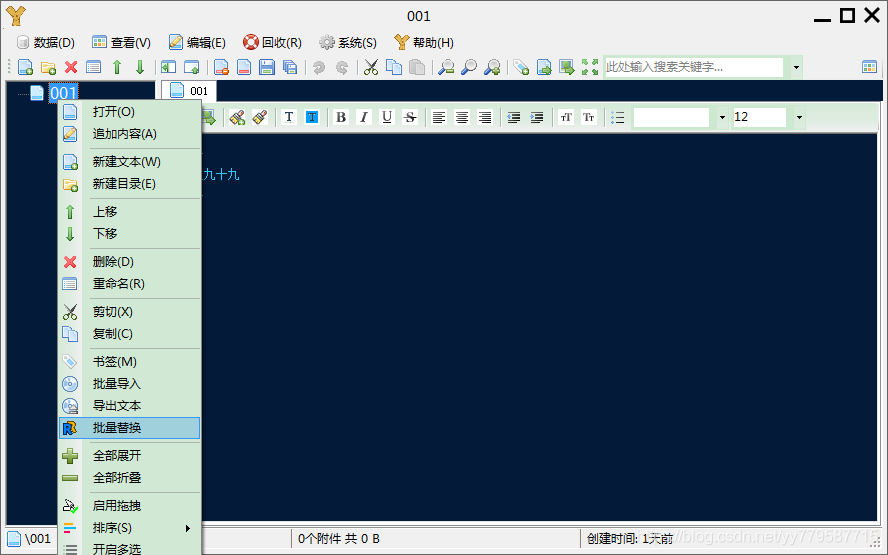Open the font name dropdown arrow
Image resolution: width=888 pixels, height=555 pixels.
[722, 118]
